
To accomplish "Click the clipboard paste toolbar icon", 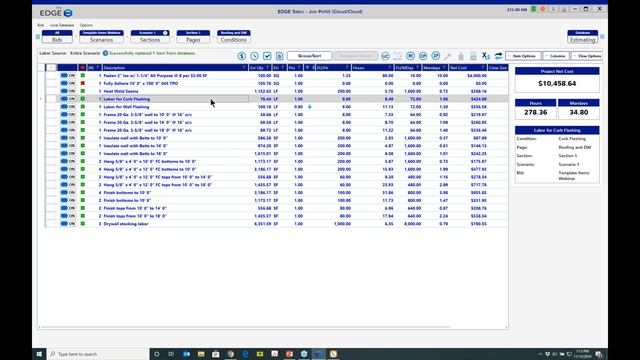I will (461, 56).
